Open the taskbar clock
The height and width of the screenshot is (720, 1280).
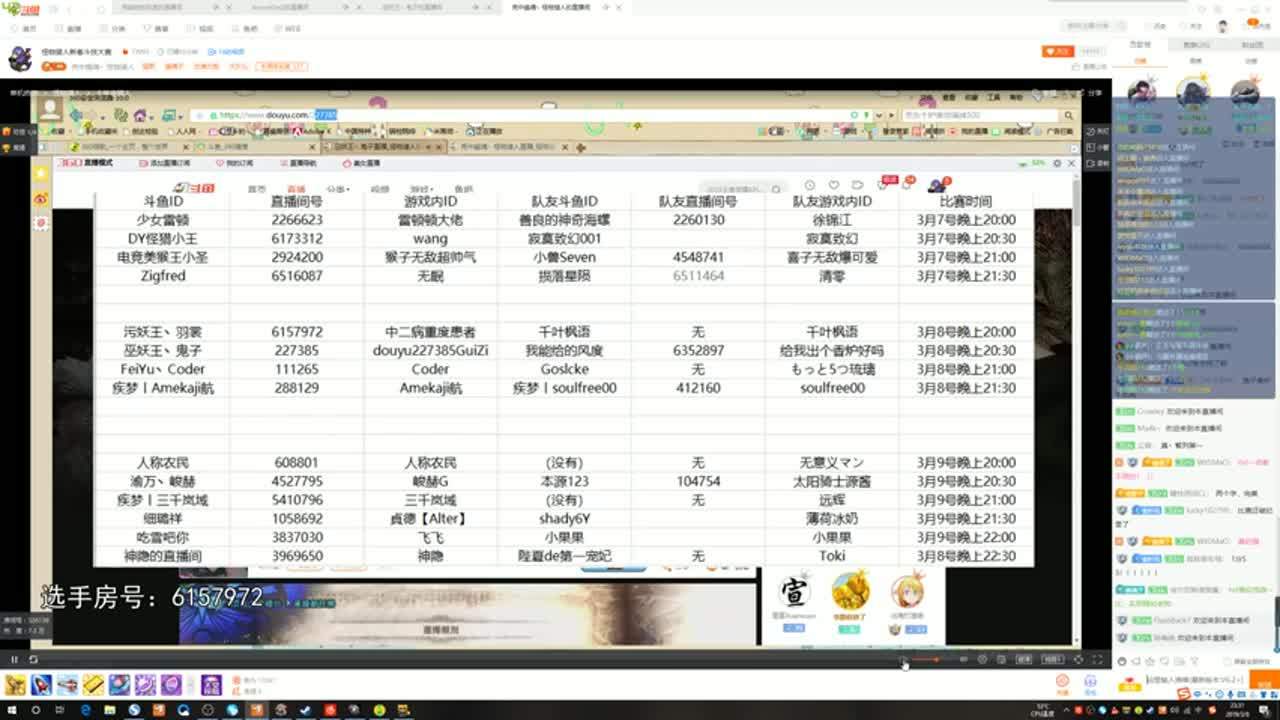tap(1239, 710)
